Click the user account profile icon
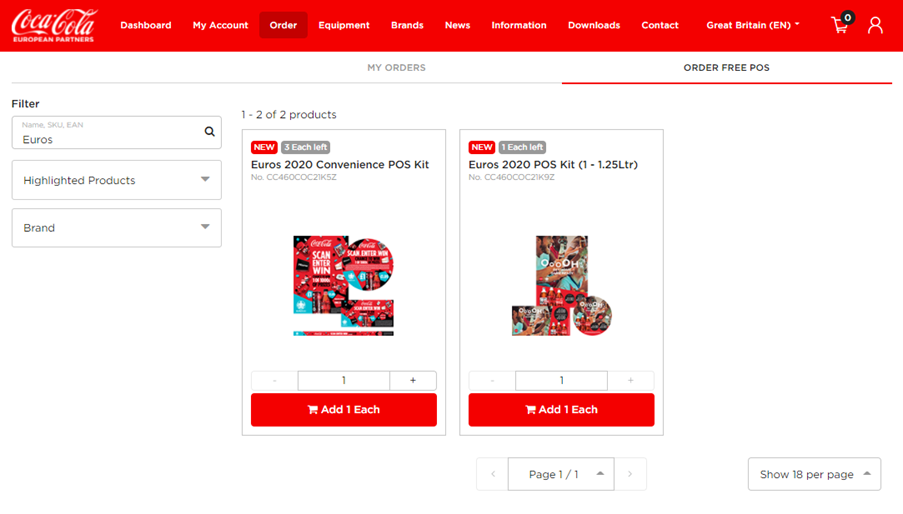The image size is (903, 514). coord(875,25)
